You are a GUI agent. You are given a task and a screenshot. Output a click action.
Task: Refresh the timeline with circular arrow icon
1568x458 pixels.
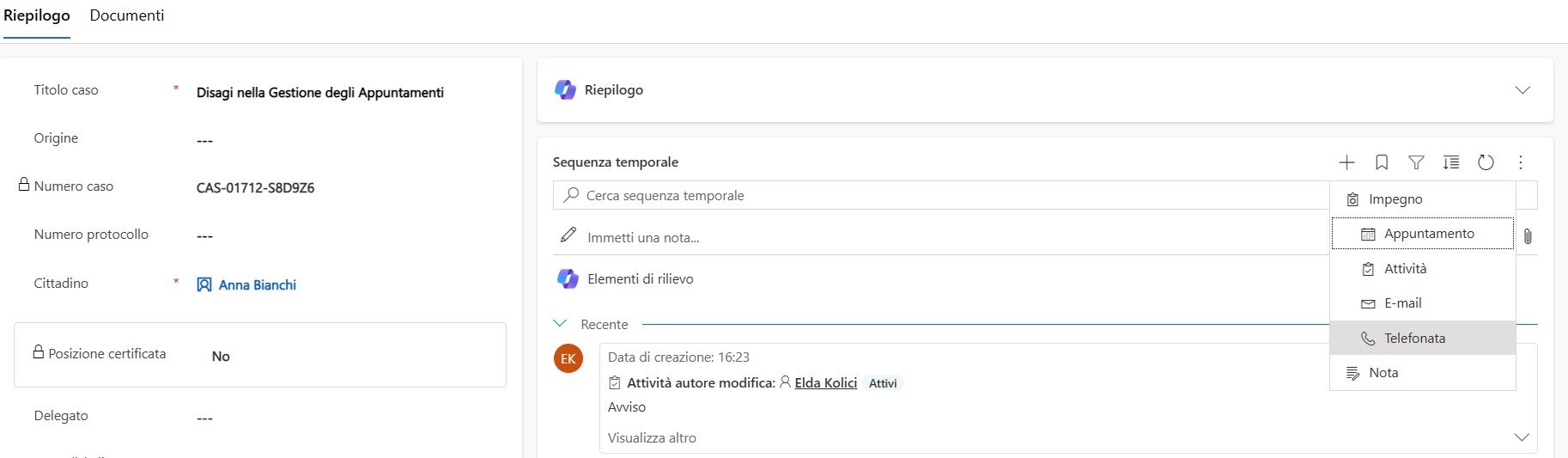(x=1486, y=162)
